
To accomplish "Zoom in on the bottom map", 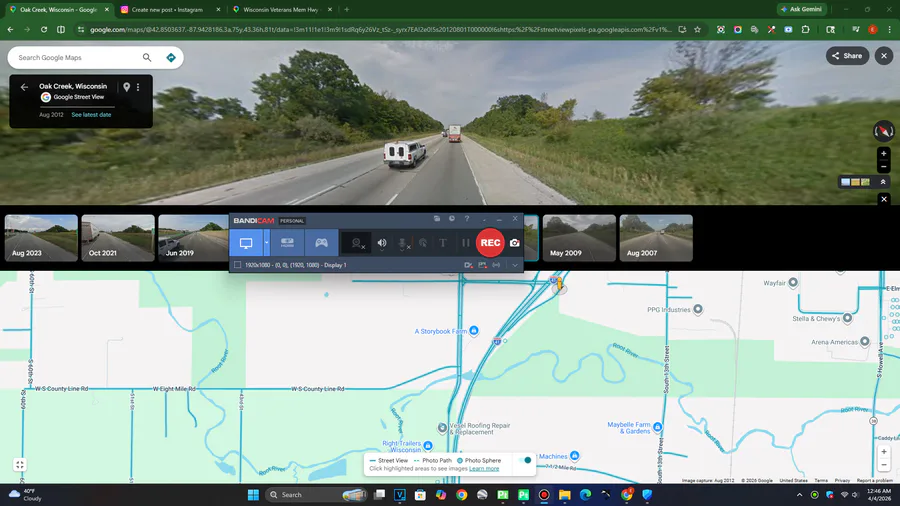I will (884, 451).
